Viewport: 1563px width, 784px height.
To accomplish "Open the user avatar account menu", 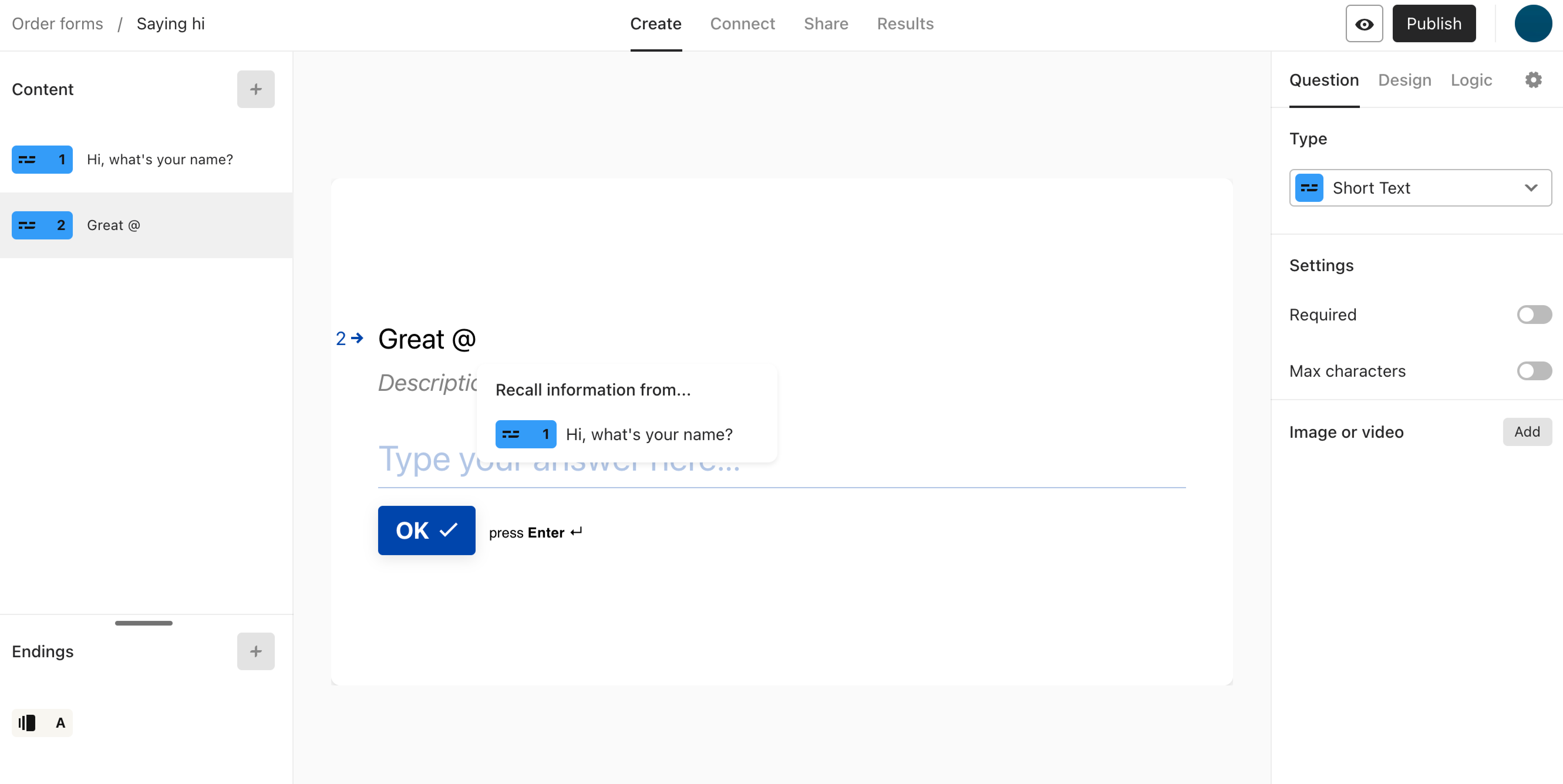I will coord(1533,24).
